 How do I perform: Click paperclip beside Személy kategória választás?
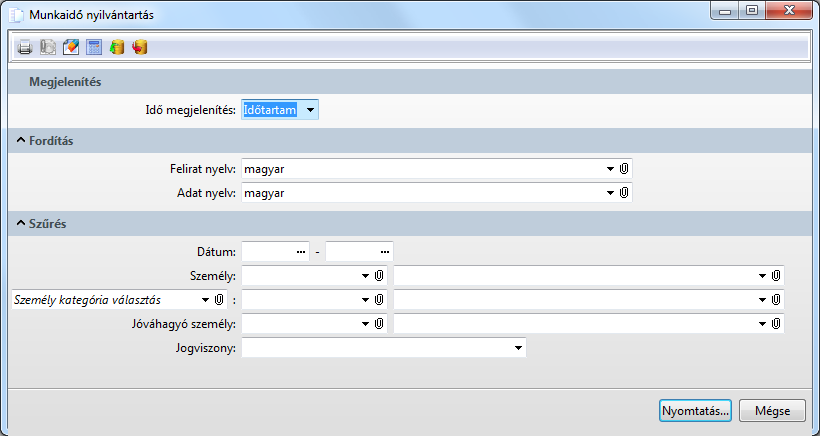[x=219, y=300]
